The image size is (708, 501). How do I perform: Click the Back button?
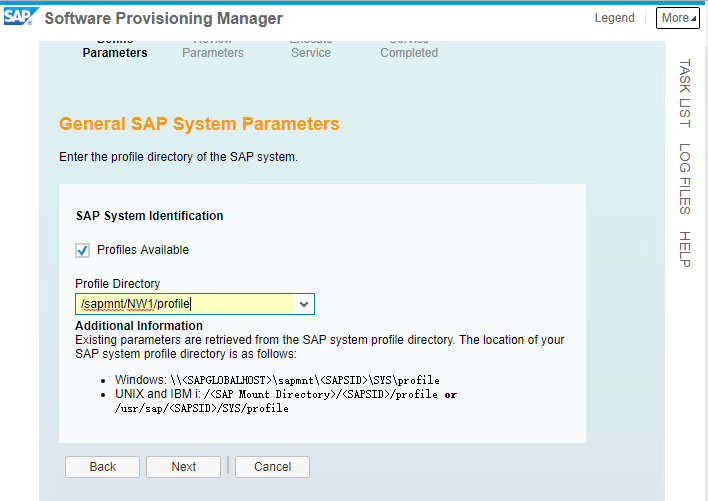[102, 467]
